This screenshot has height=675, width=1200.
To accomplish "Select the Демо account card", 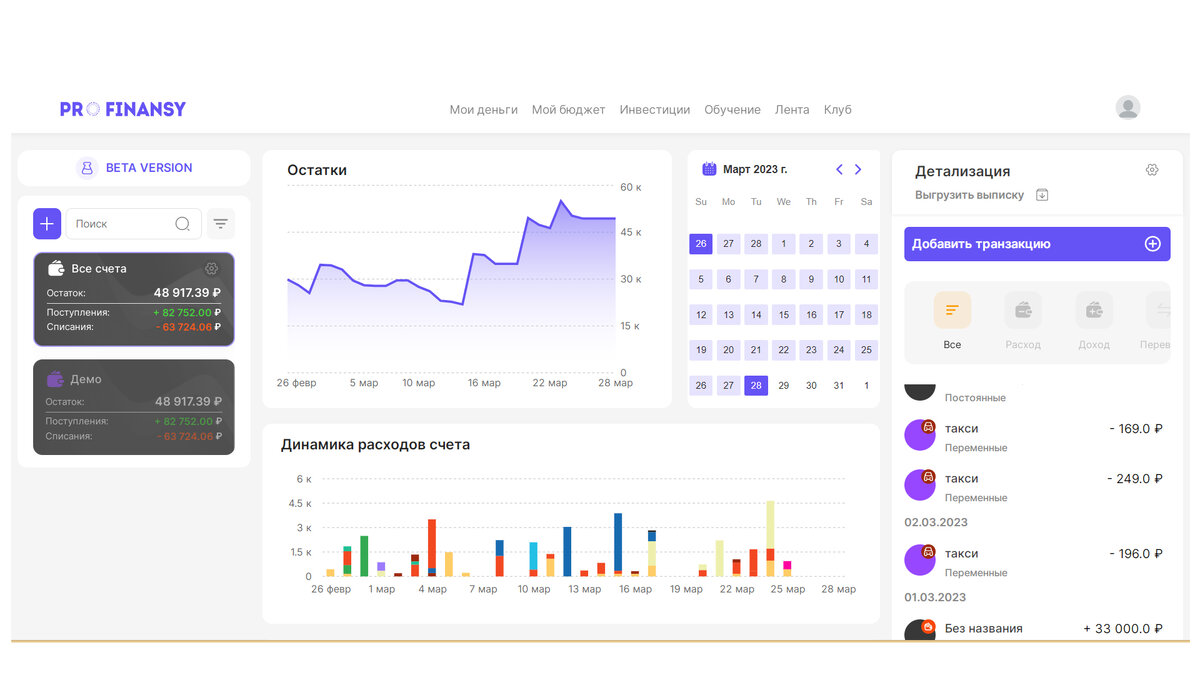I will [x=134, y=407].
